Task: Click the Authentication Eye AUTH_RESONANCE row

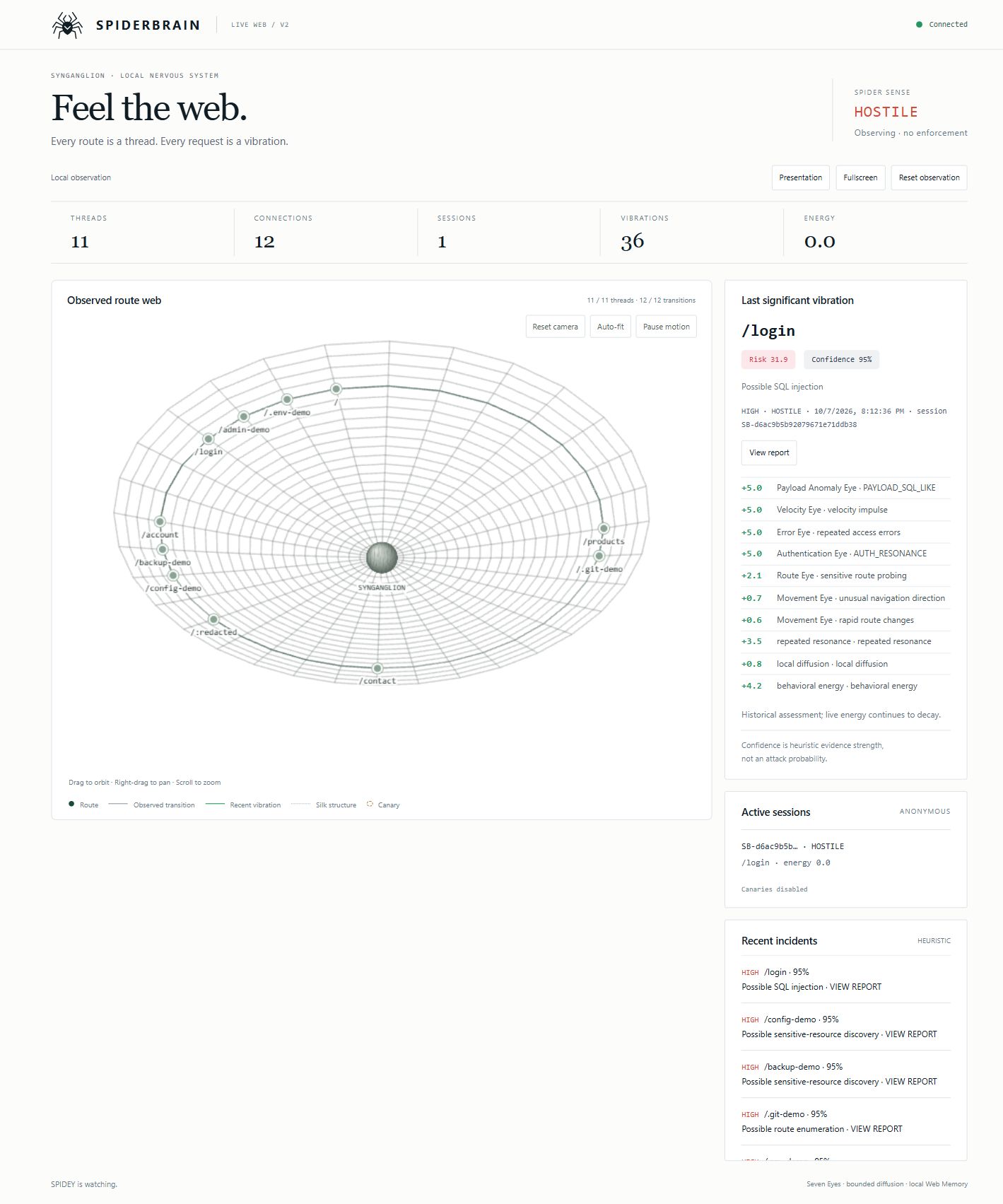Action: pos(845,554)
